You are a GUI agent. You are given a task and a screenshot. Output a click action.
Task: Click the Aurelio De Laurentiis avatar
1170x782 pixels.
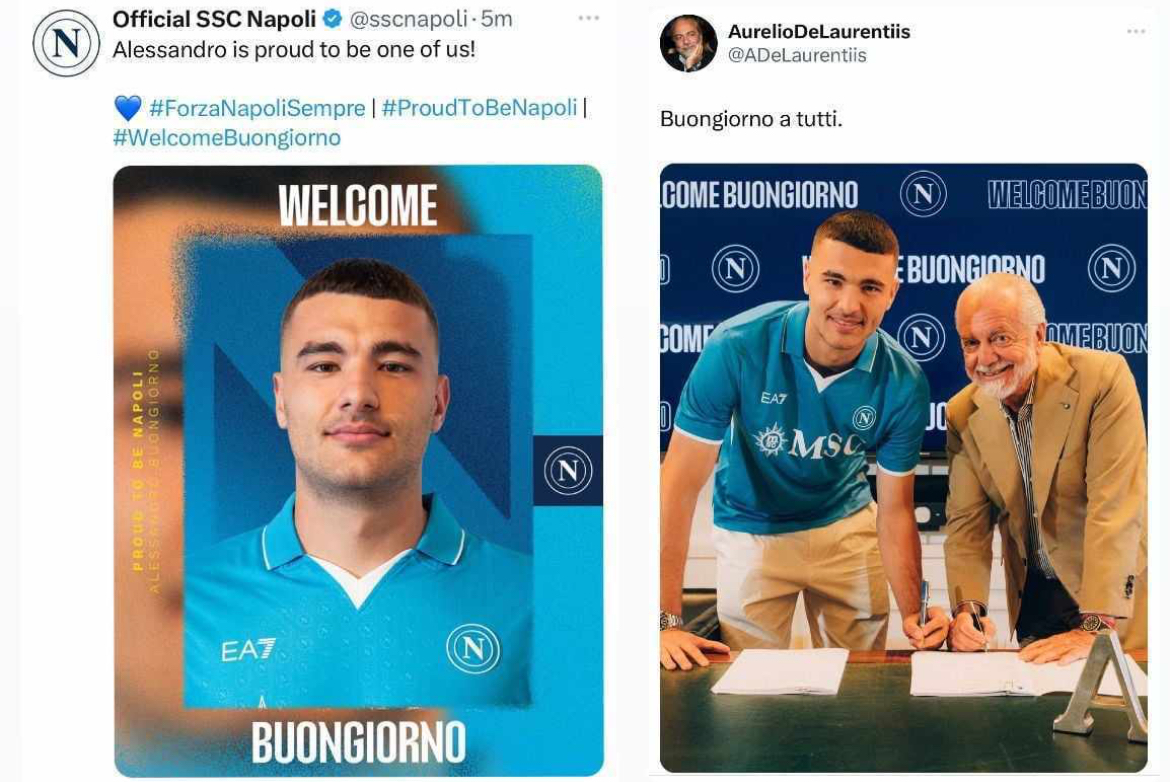688,43
